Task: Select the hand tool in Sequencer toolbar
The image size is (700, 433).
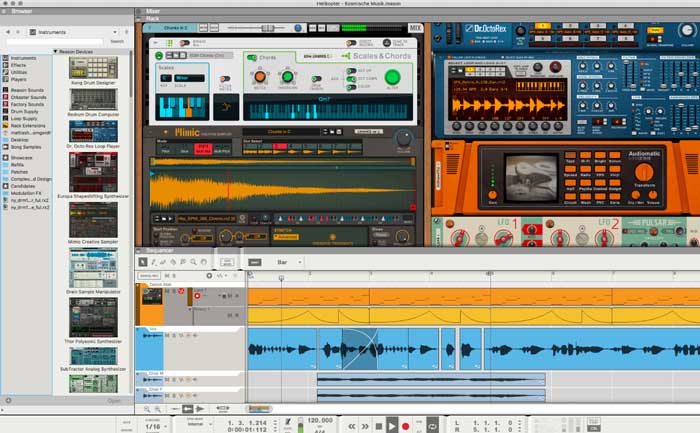Action: (x=204, y=262)
